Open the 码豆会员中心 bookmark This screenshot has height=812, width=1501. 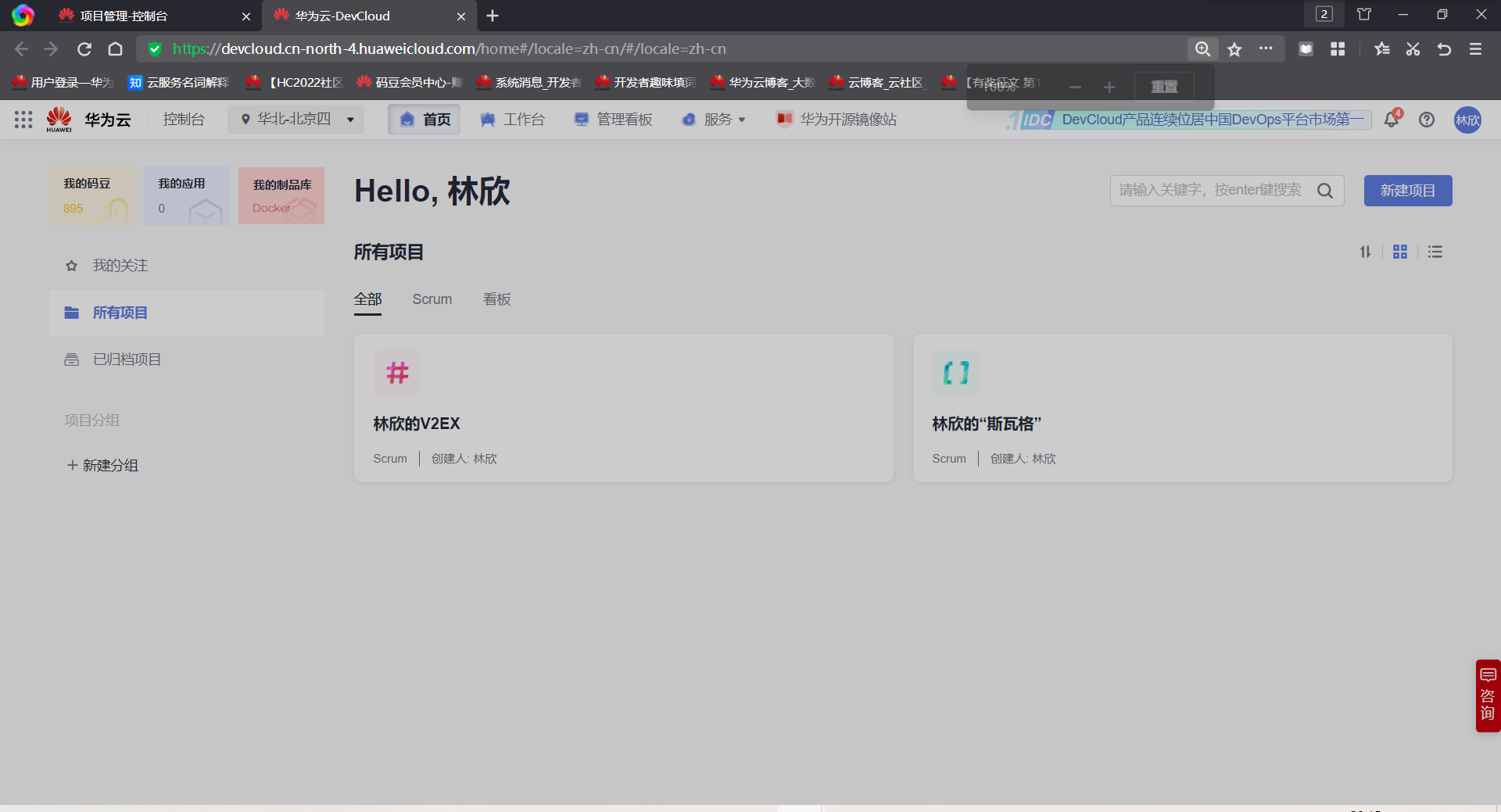click(x=409, y=83)
